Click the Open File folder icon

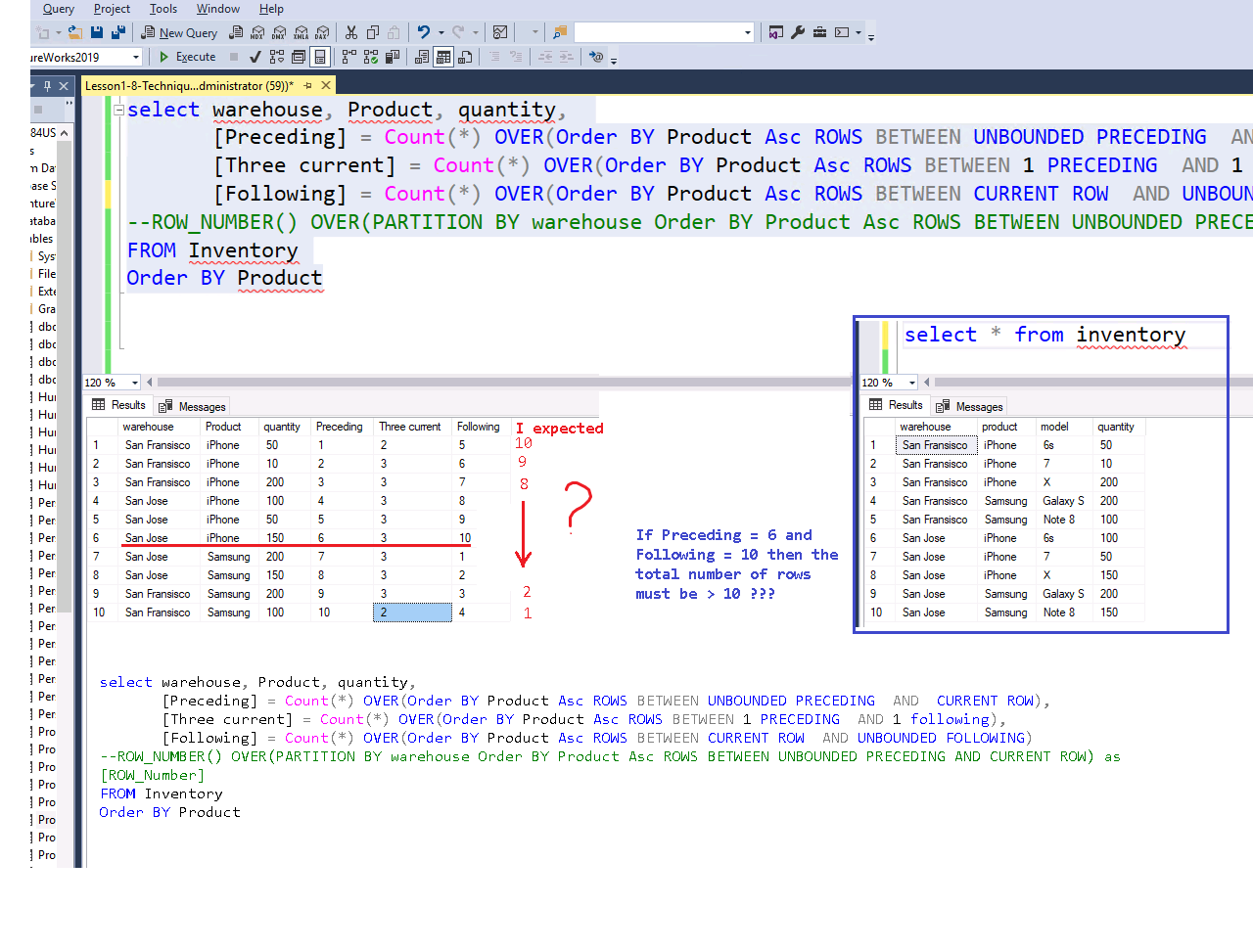[74, 32]
